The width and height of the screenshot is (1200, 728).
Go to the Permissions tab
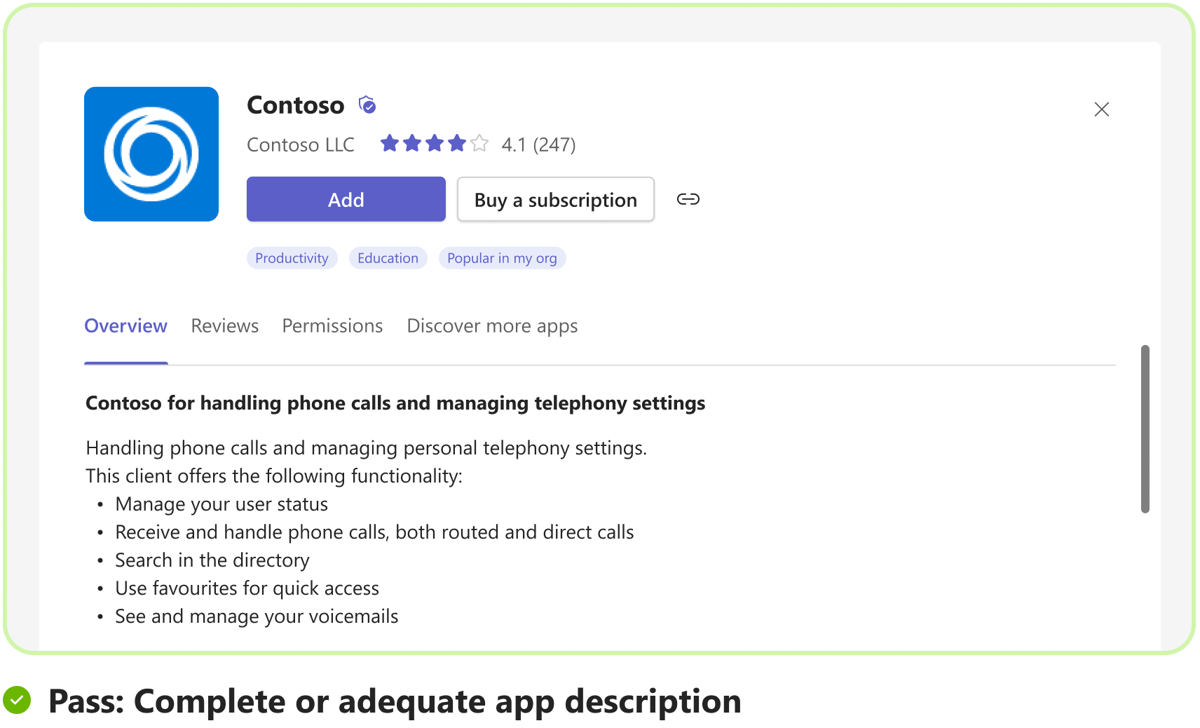(x=332, y=326)
